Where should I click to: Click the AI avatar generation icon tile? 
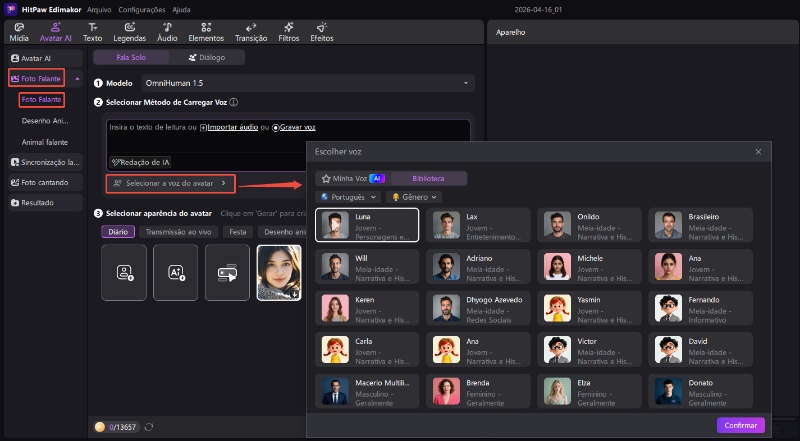pyautogui.click(x=175, y=272)
